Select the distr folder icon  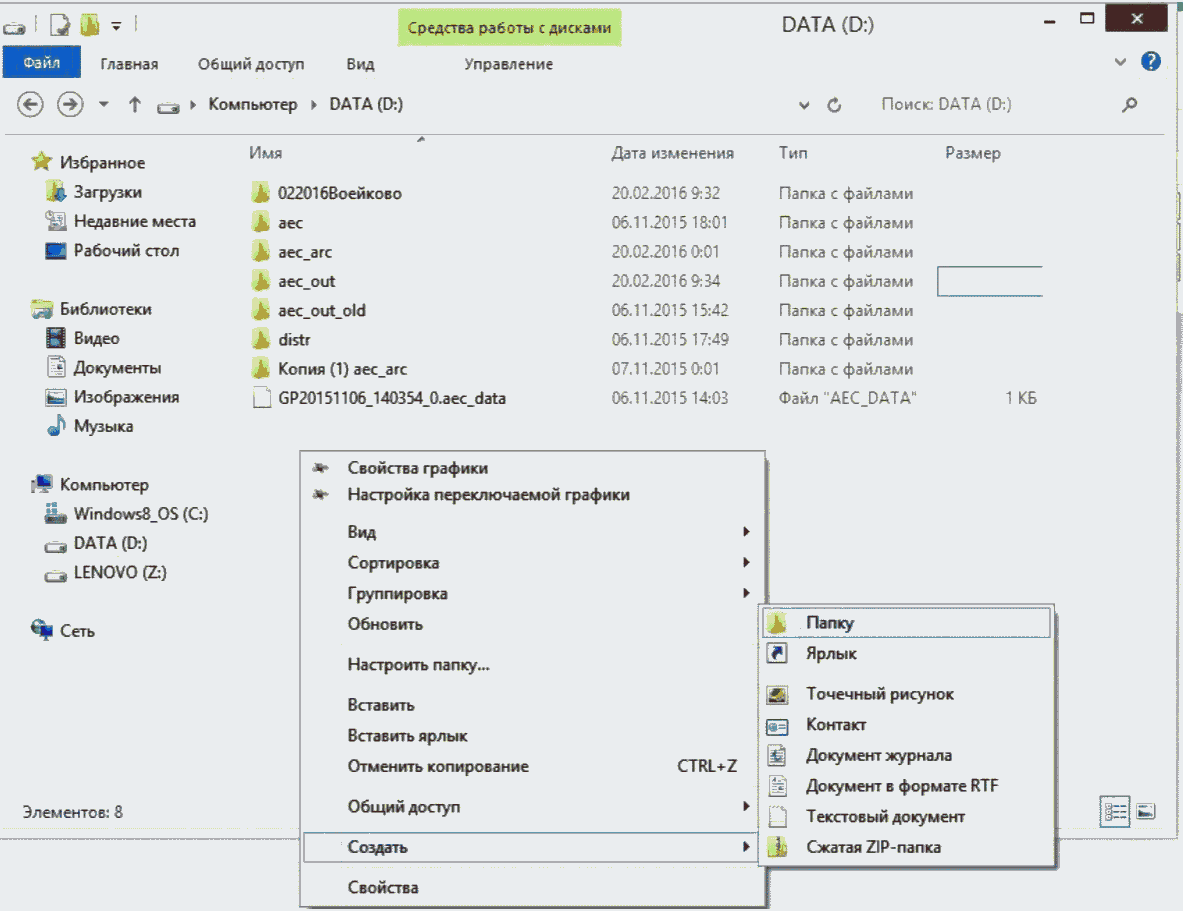click(260, 339)
